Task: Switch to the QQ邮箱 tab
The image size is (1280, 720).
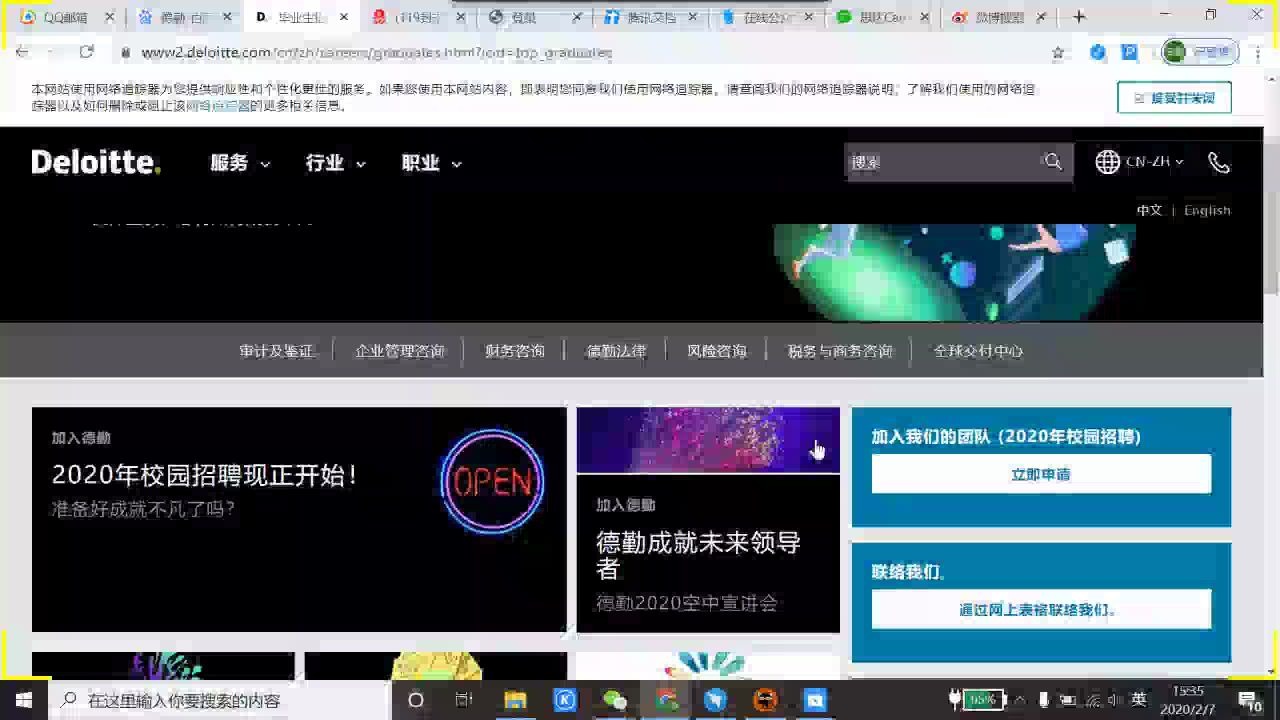Action: pyautogui.click(x=66, y=17)
